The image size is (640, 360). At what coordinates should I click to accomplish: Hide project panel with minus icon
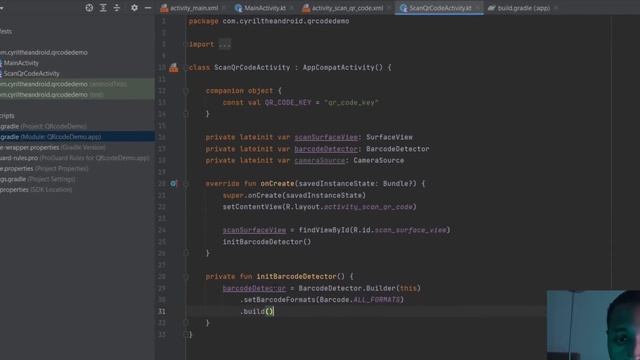pos(148,8)
